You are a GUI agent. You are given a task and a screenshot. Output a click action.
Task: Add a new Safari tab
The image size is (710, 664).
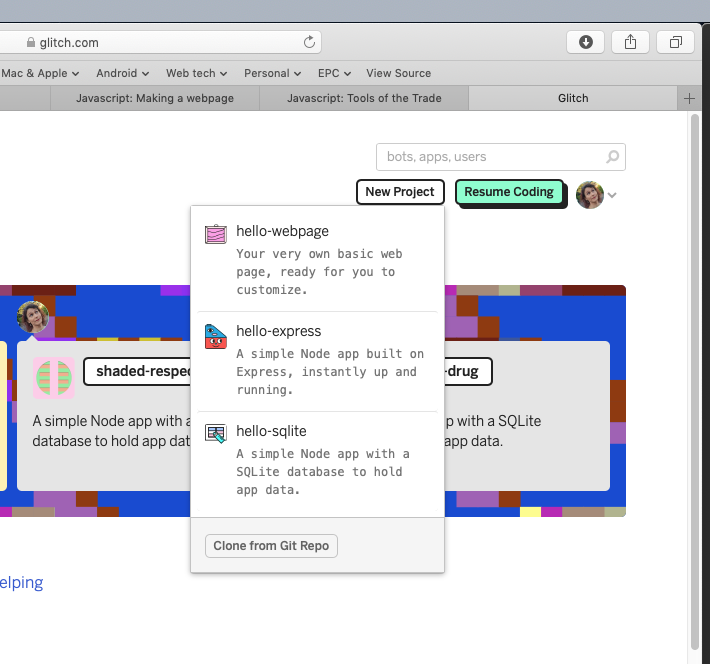689,98
